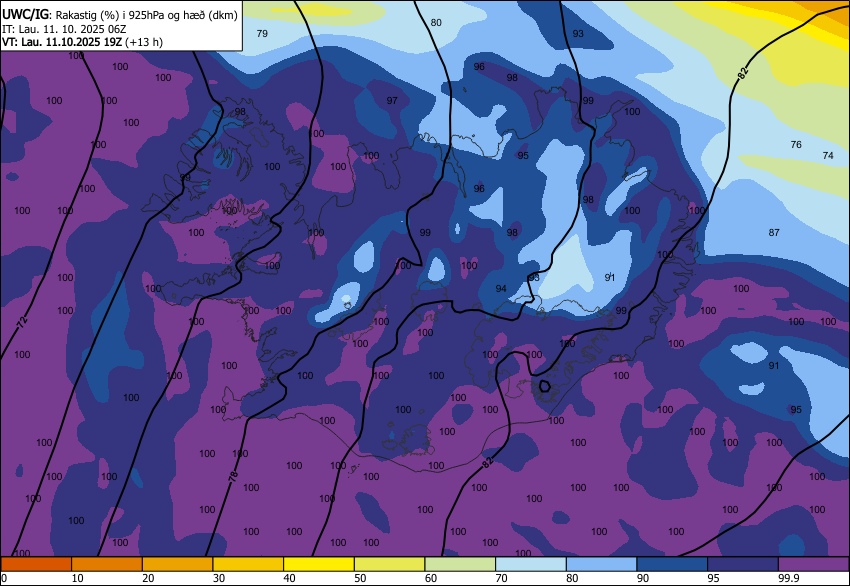The width and height of the screenshot is (850, 586).
Task: Click the humidity value "94" on the map
Action: click(x=501, y=288)
